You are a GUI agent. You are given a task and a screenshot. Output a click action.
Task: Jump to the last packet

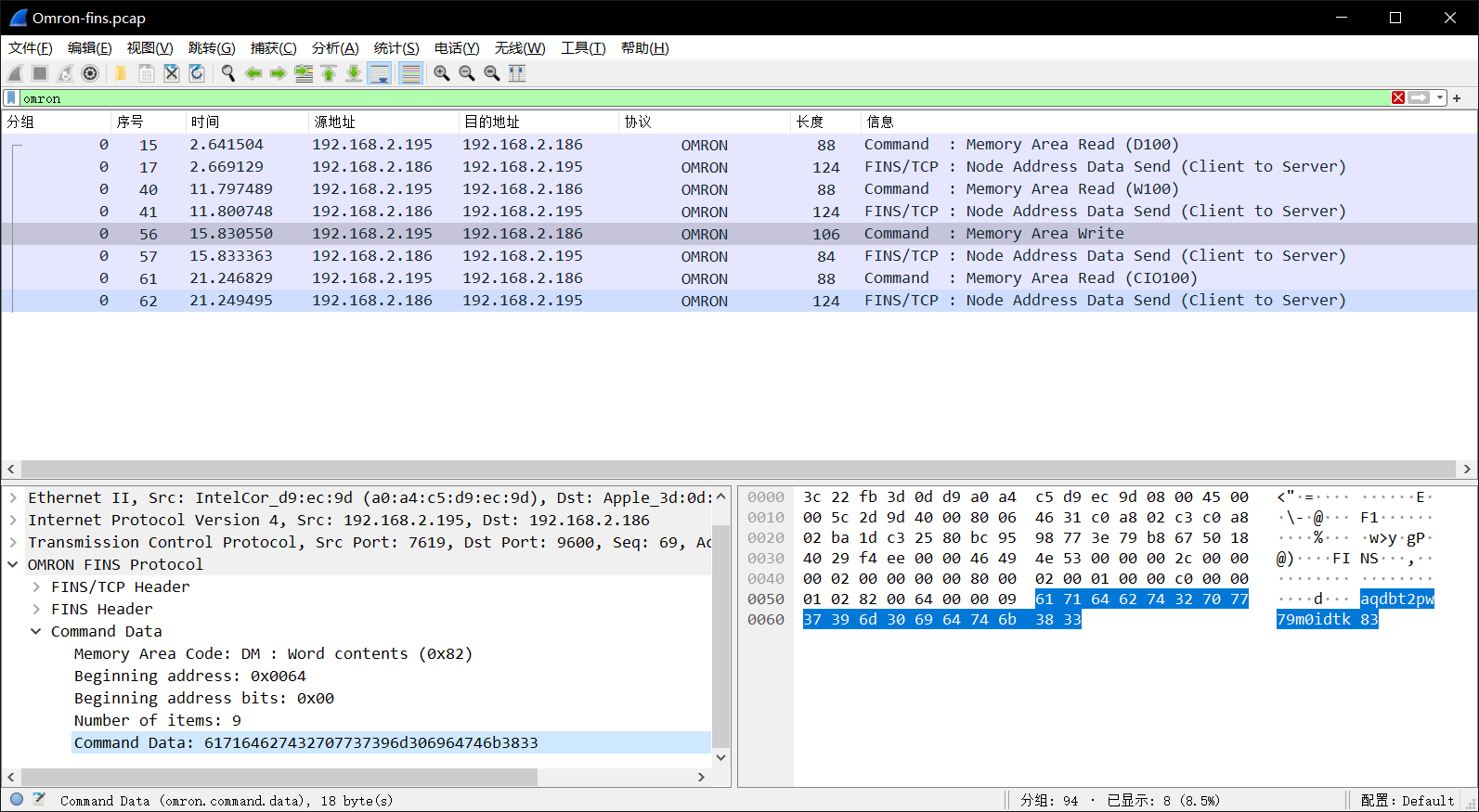[354, 73]
